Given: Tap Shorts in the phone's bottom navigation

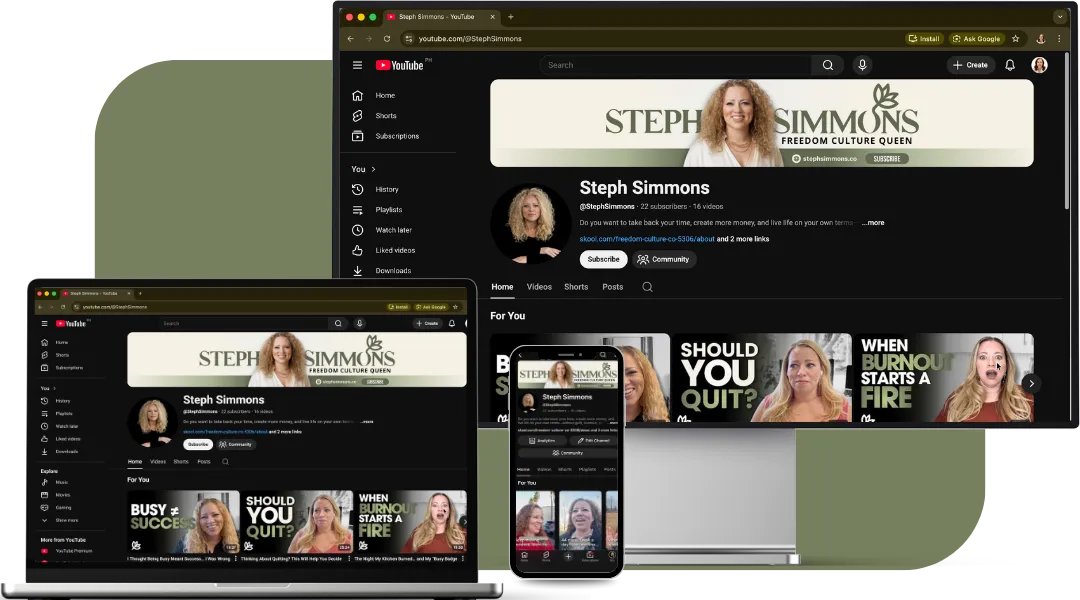Looking at the screenshot, I should (x=546, y=556).
